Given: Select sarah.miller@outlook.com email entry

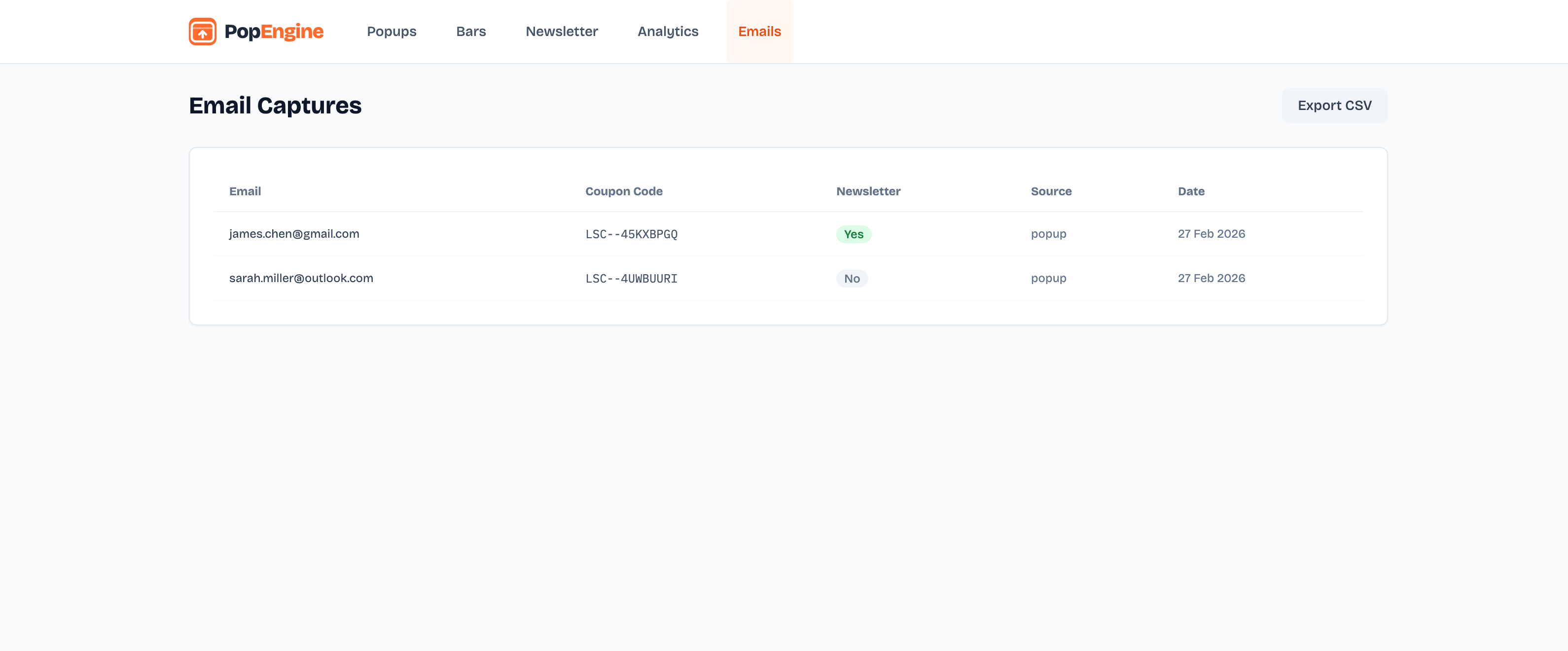Looking at the screenshot, I should (301, 278).
